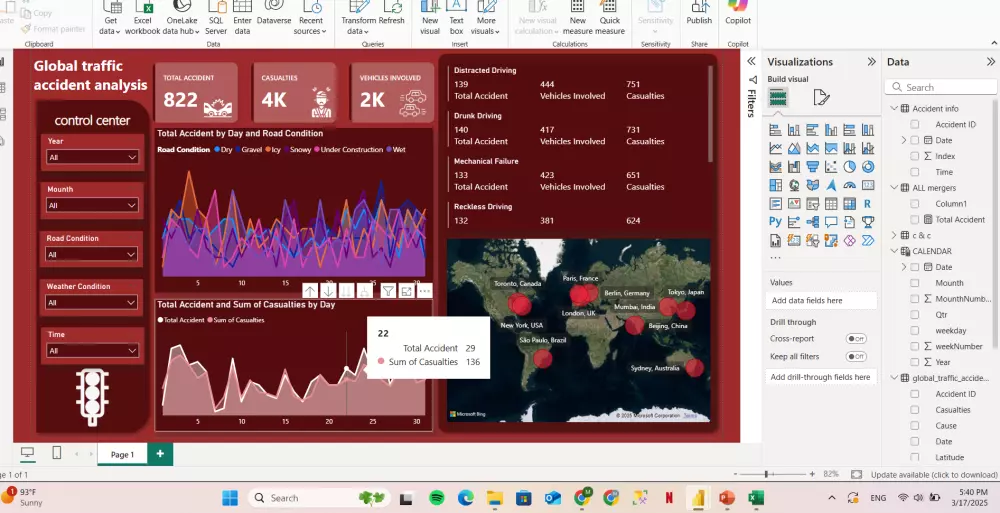Click Update available link in status bar
Viewport: 1000px width, 513px height.
[934, 475]
